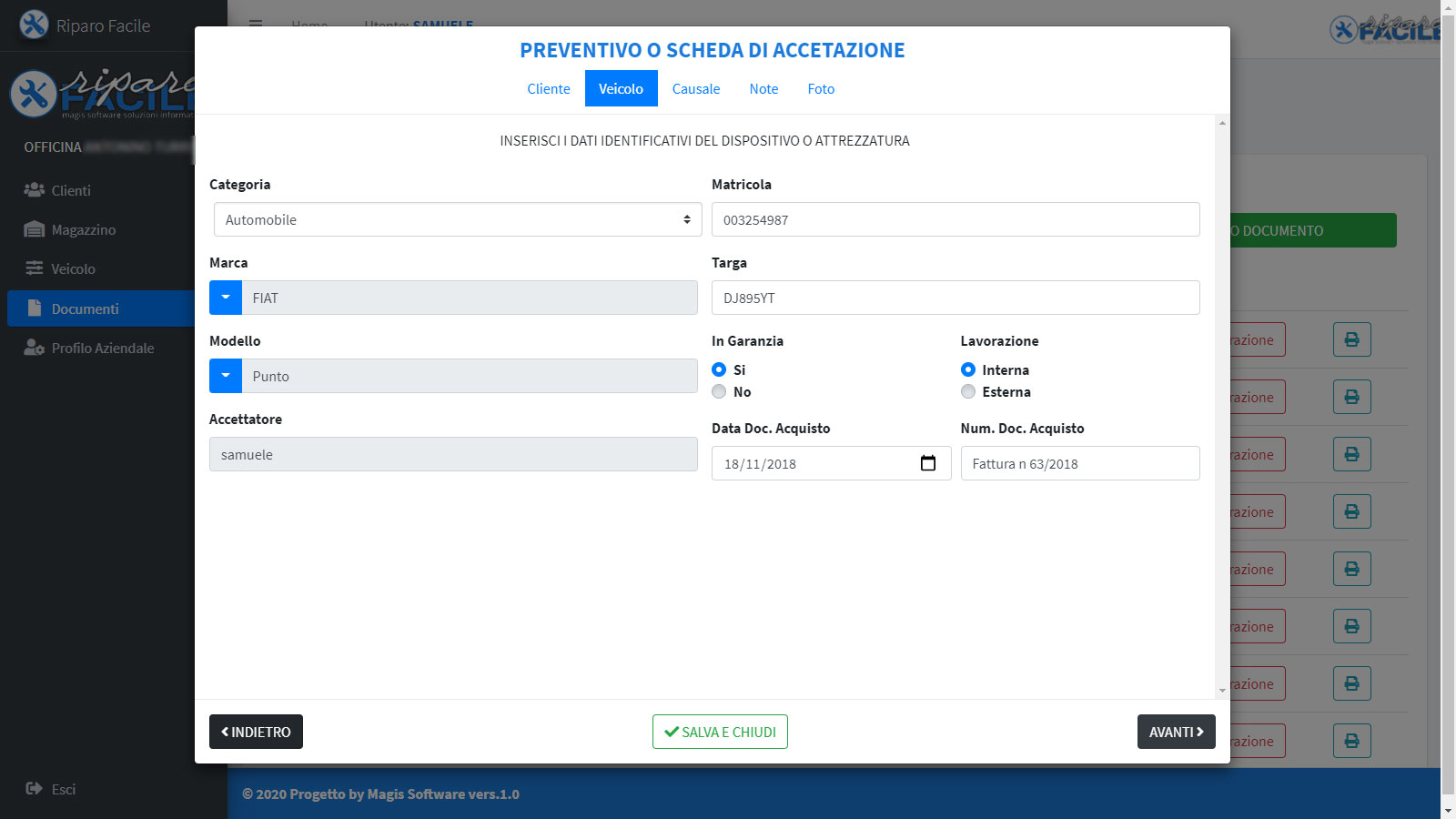Click the INDIETRO button
The image size is (1456, 819).
pyautogui.click(x=256, y=732)
